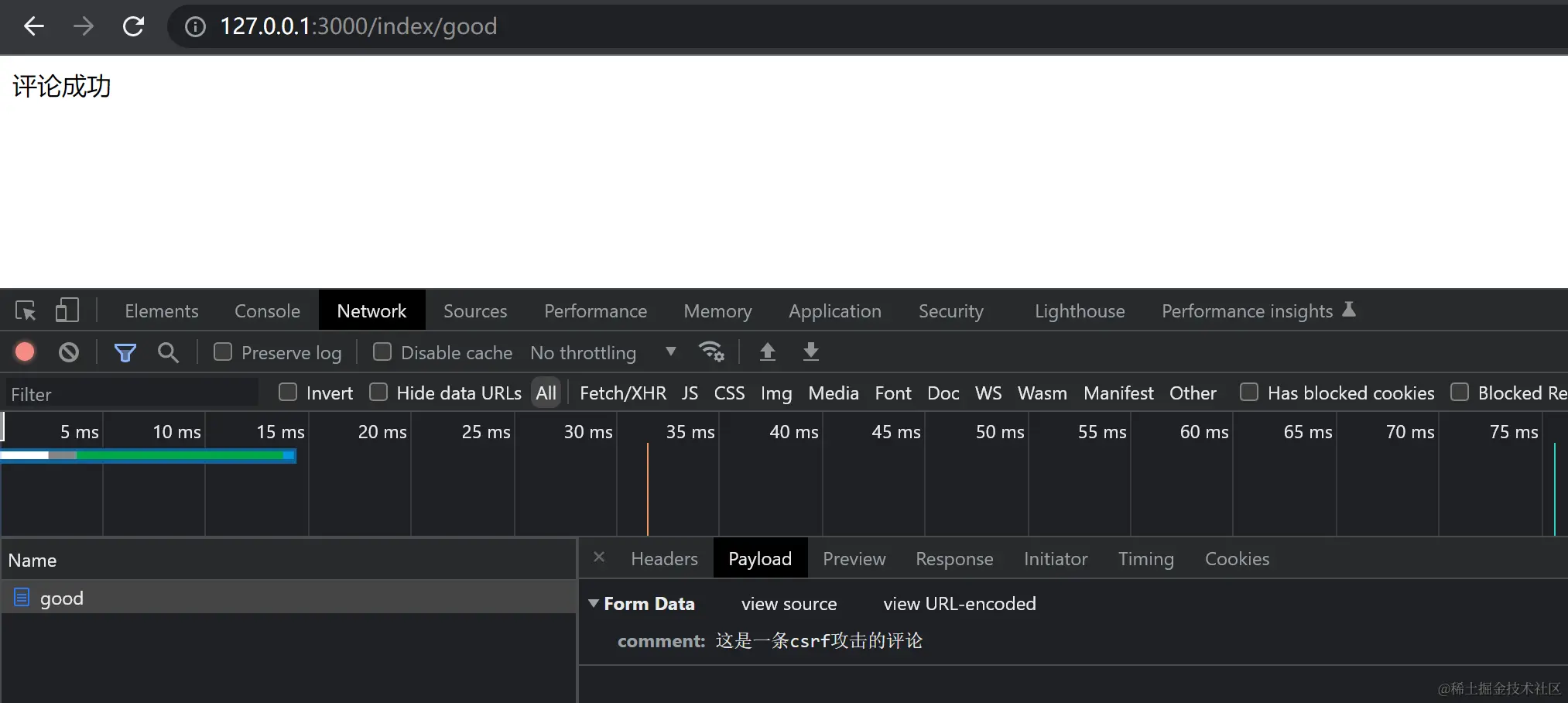Filter requests by Doc

pyautogui.click(x=943, y=393)
